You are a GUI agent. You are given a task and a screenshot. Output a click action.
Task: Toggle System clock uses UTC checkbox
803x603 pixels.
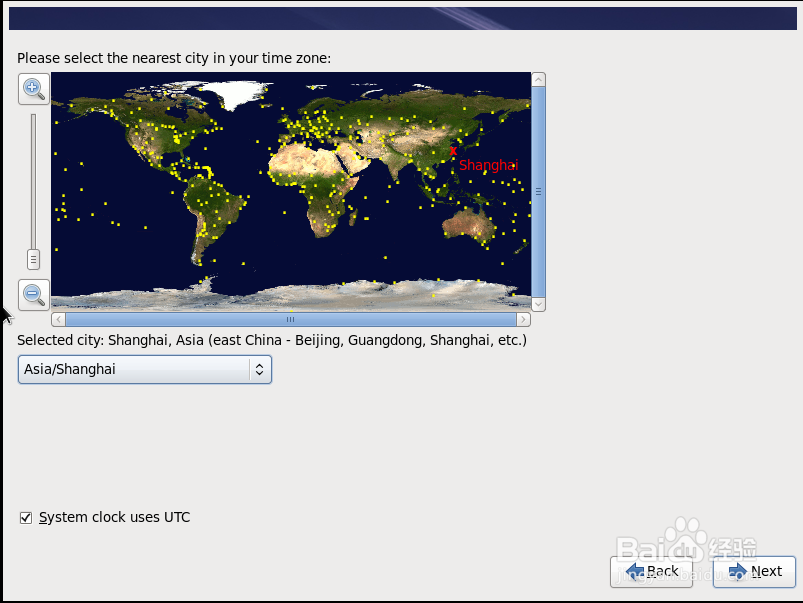point(26,518)
